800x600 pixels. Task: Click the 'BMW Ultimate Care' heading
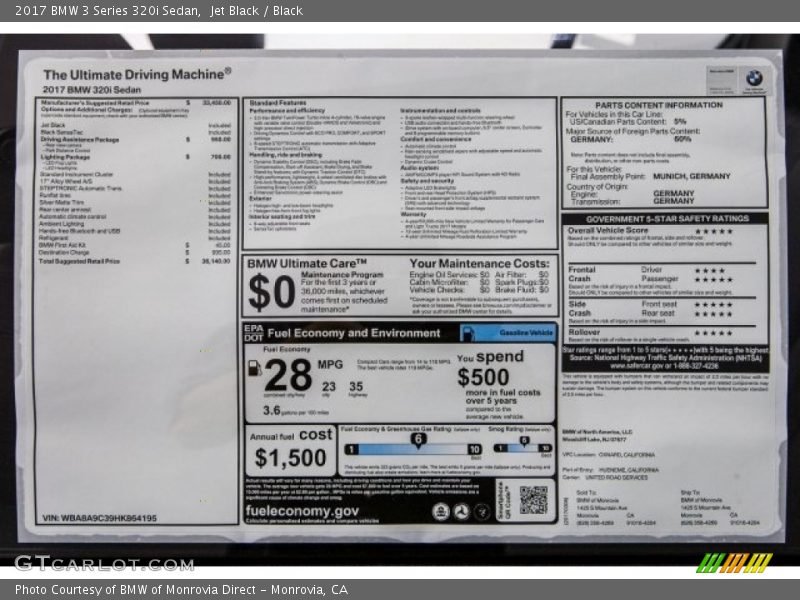(307, 263)
